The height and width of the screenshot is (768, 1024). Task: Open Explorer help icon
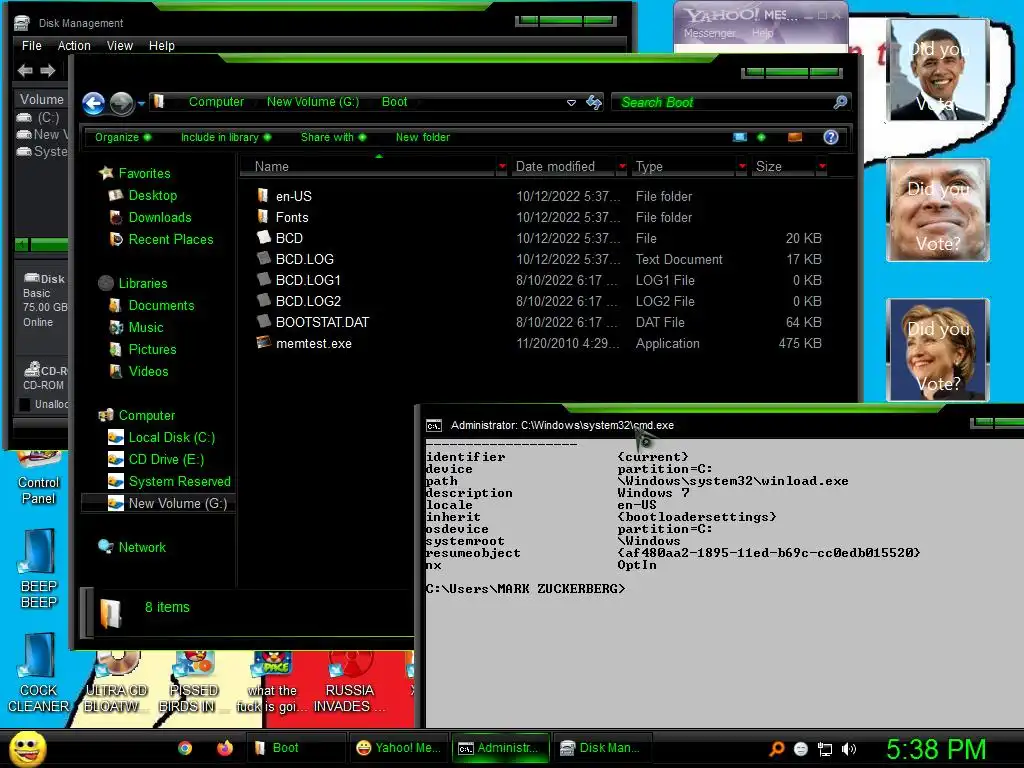[831, 137]
